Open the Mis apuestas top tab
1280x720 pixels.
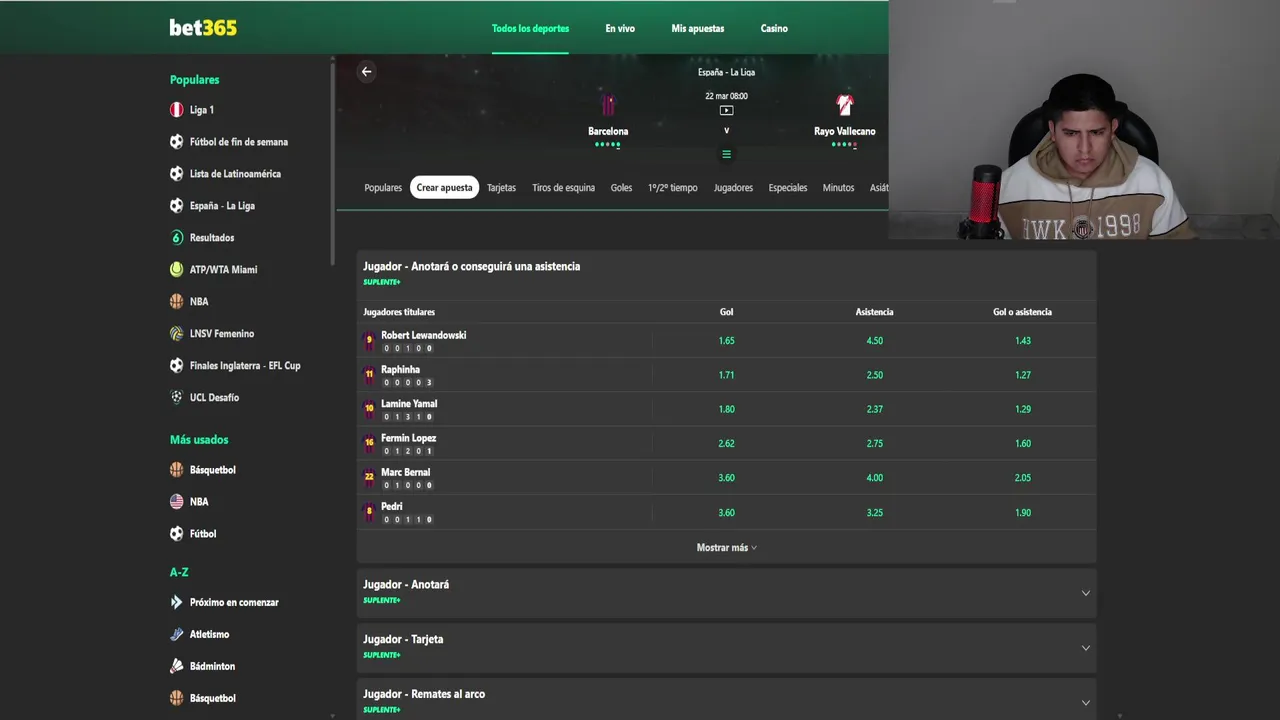point(698,29)
